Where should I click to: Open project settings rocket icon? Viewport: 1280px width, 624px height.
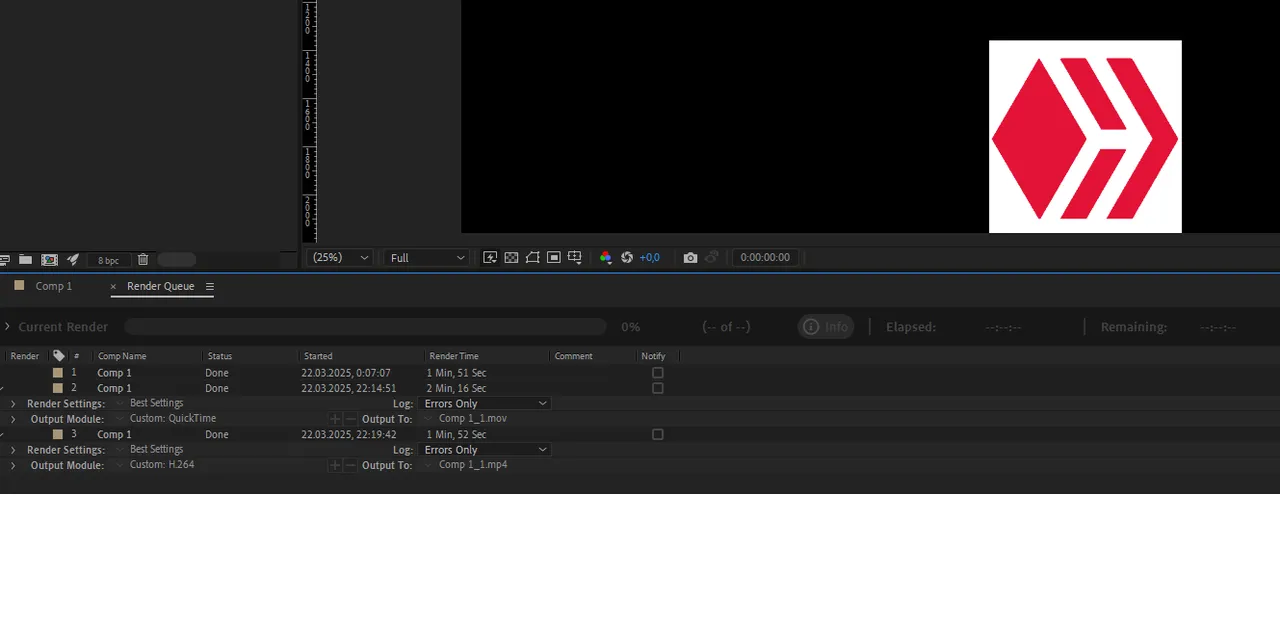[x=73, y=259]
